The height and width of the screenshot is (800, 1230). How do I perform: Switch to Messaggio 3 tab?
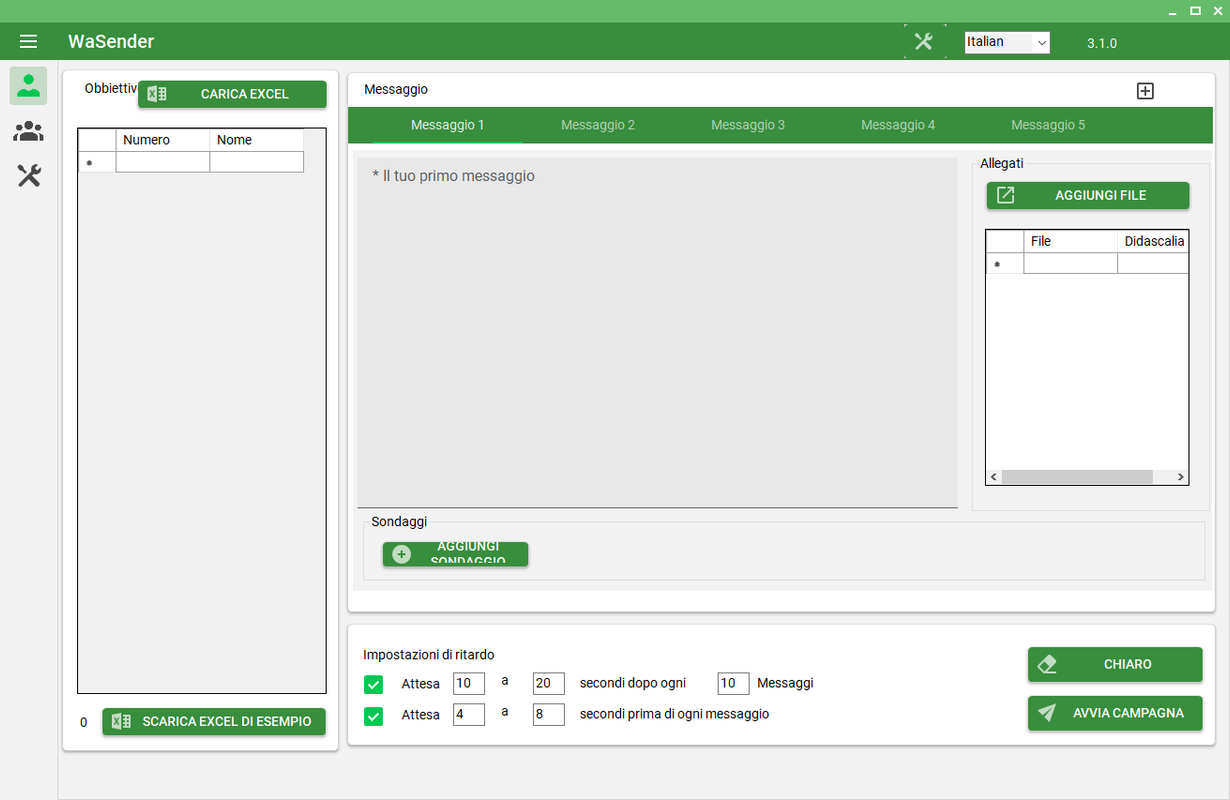(748, 125)
